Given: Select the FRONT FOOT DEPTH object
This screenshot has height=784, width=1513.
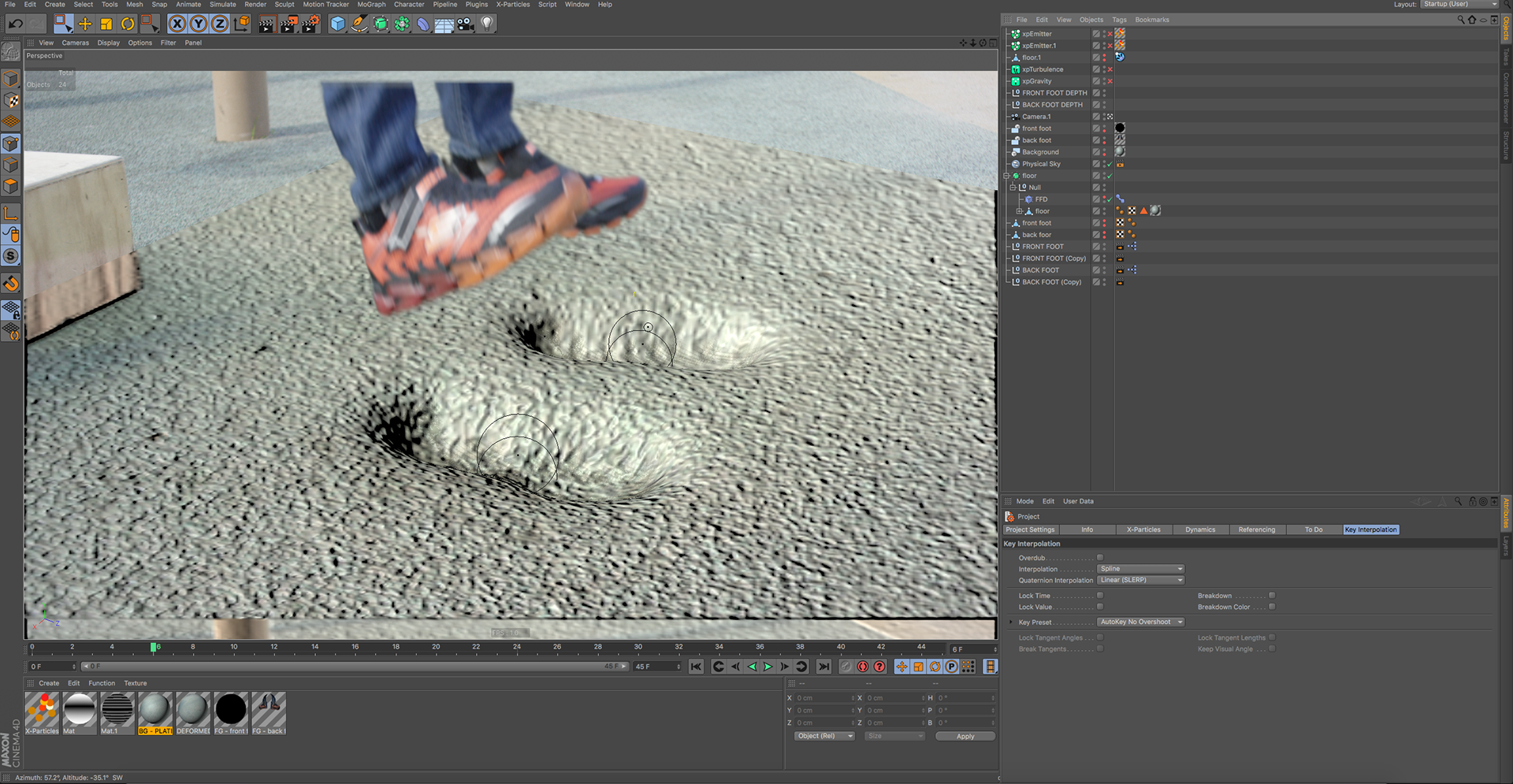Looking at the screenshot, I should pyautogui.click(x=1054, y=93).
